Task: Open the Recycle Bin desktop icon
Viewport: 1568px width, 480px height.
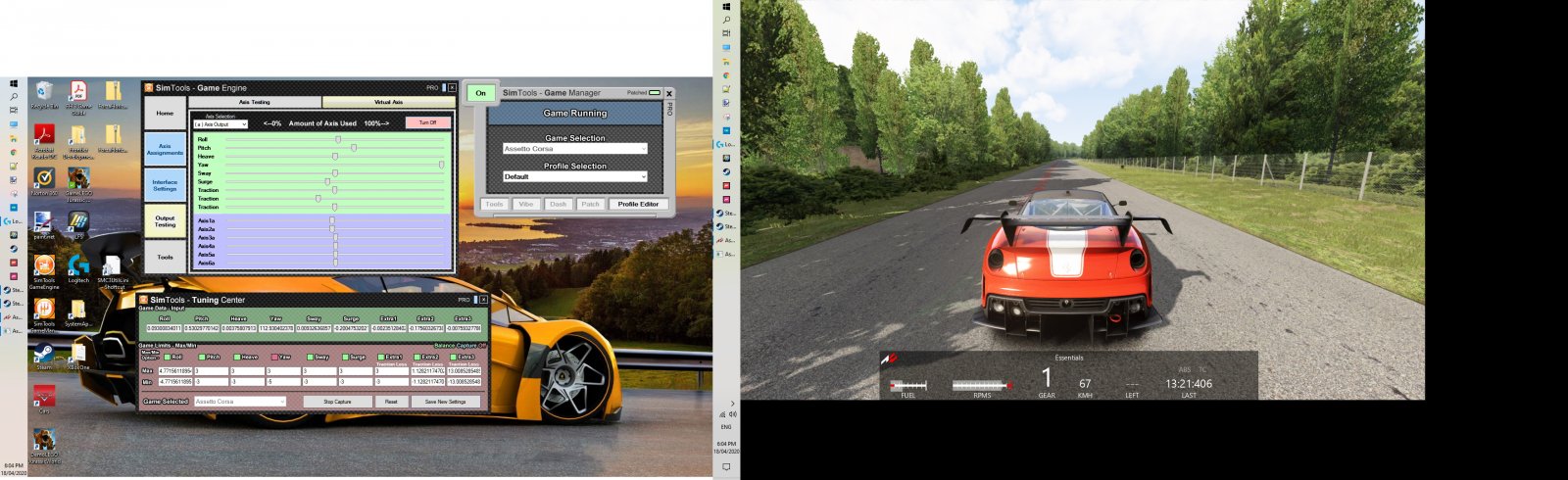Action: [44, 93]
